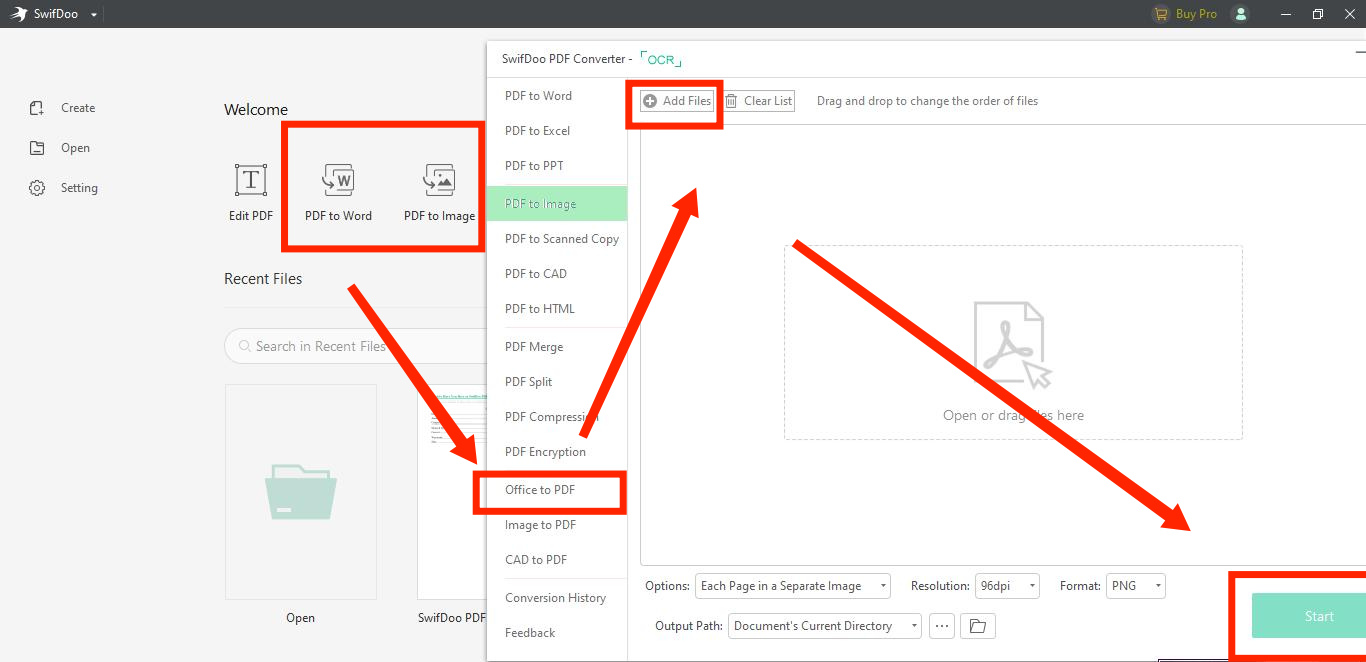This screenshot has width=1366, height=662.
Task: Click the "Welcome" heading text
Action: click(x=256, y=110)
